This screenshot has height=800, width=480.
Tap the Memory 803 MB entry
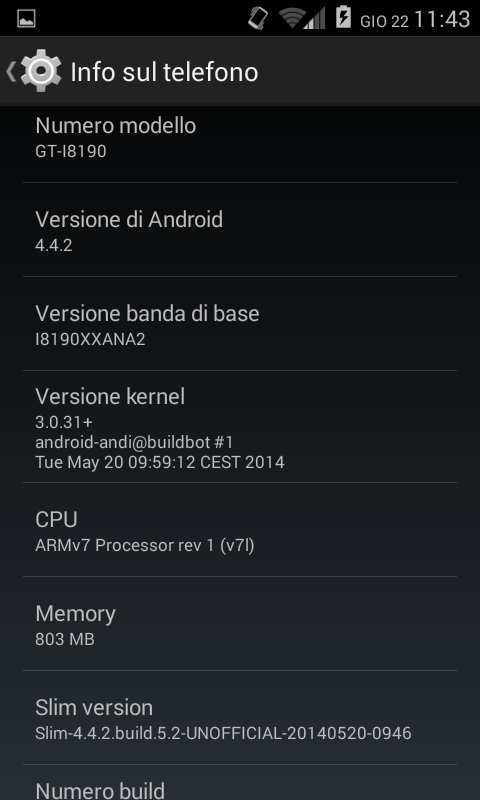pos(240,623)
